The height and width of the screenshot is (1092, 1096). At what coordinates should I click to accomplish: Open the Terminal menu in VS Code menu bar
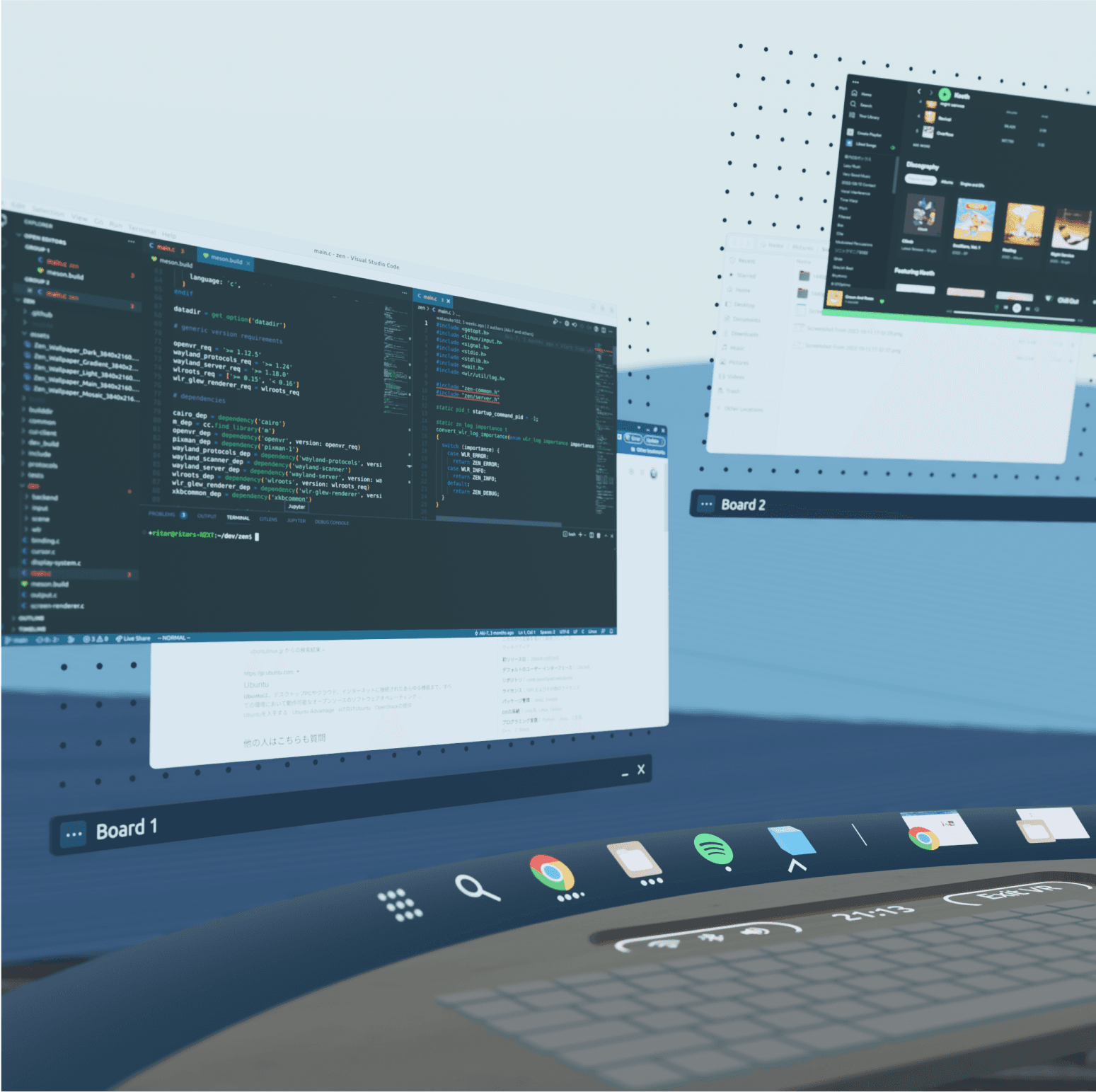click(142, 230)
